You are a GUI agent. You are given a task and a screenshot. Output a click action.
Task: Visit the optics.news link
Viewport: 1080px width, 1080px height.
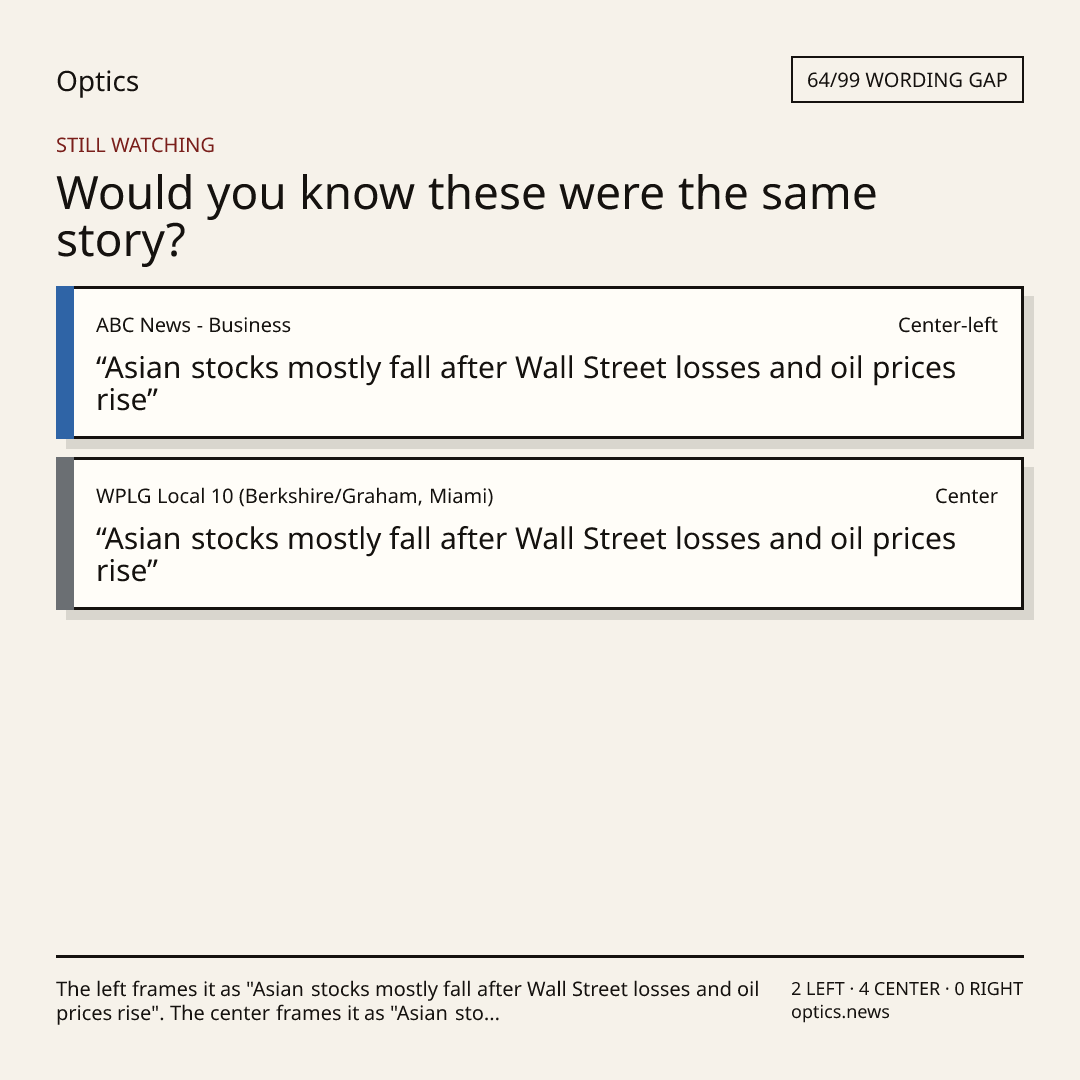(x=840, y=1012)
